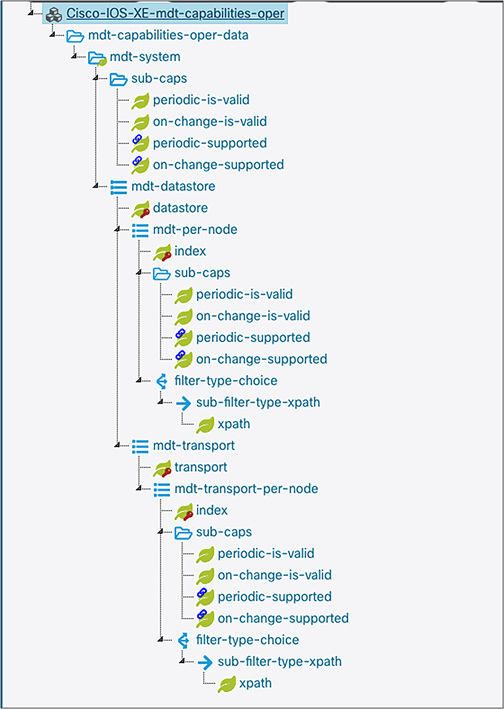Image resolution: width=504 pixels, height=709 pixels.
Task: Select the mdt-transport-per-node label
Action: (x=246, y=489)
